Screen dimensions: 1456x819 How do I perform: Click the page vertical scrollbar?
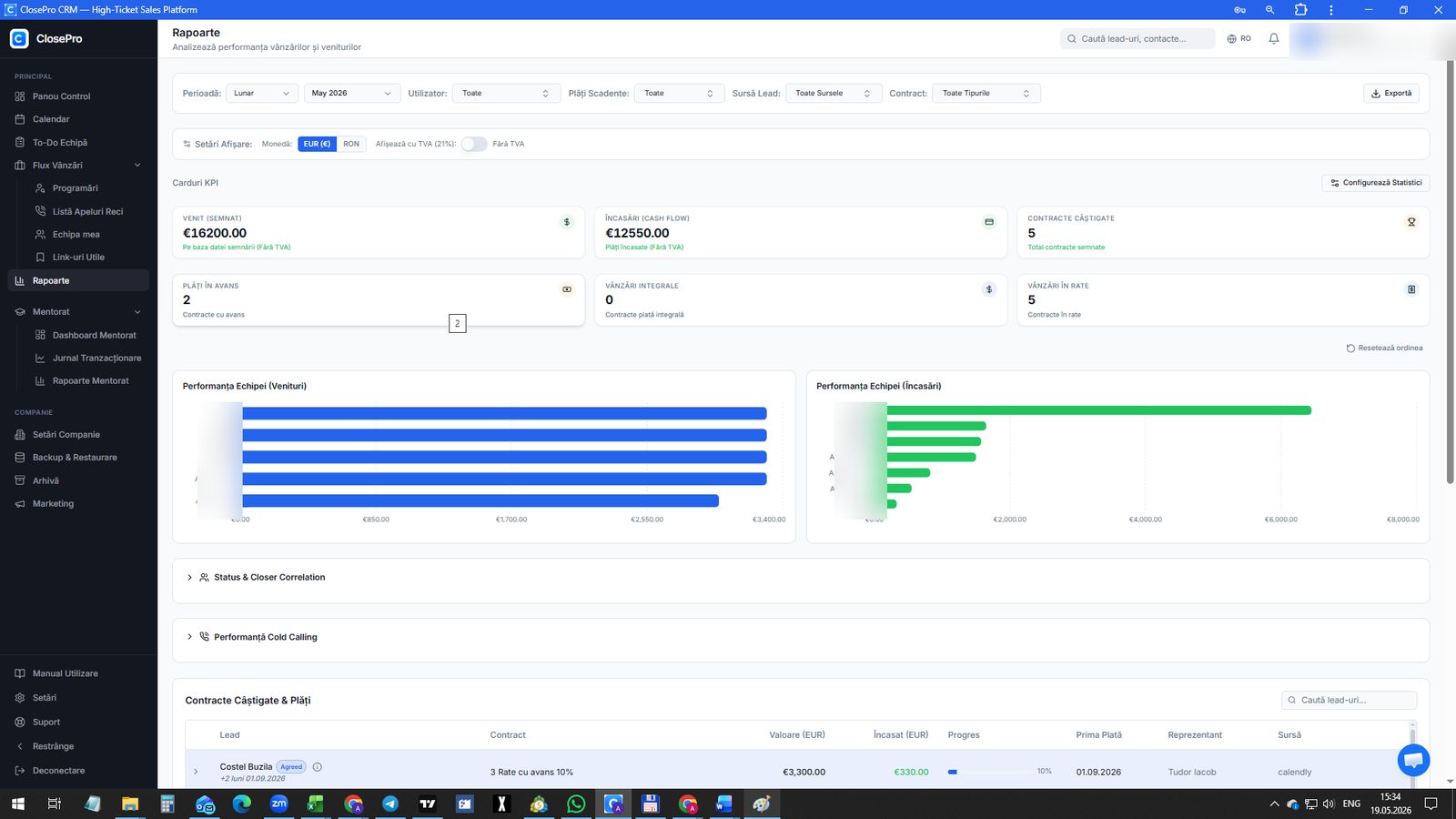1450,272
